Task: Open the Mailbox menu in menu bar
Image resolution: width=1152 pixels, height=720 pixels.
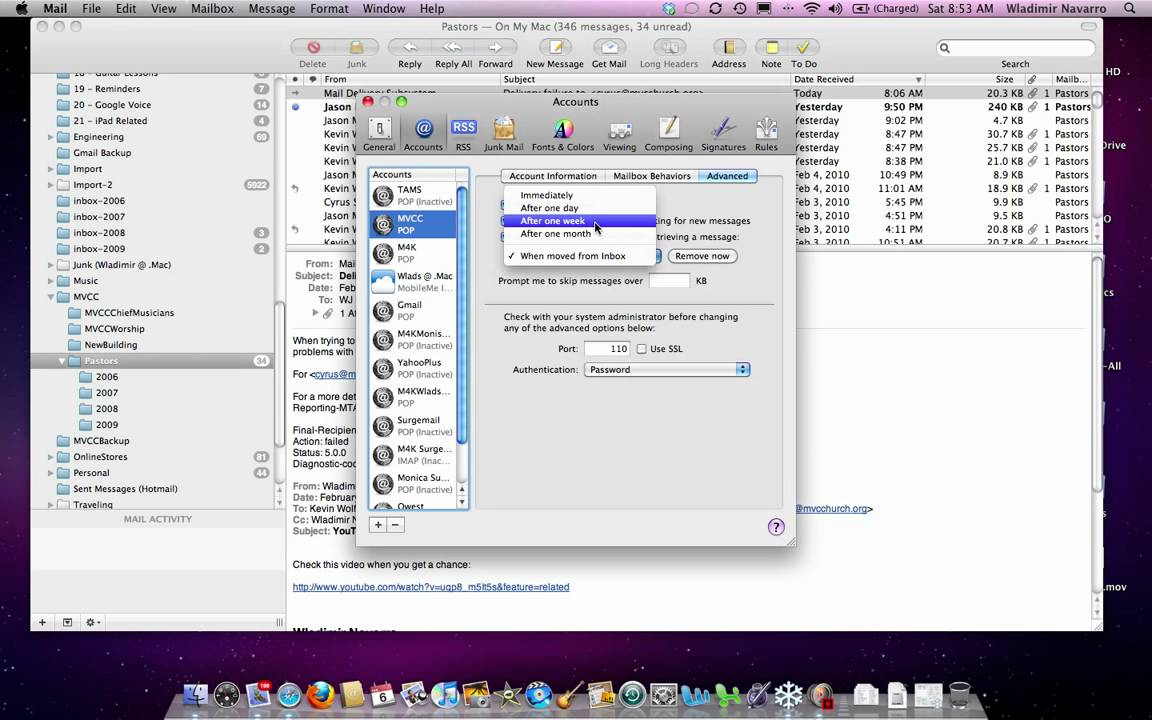Action: point(212,9)
